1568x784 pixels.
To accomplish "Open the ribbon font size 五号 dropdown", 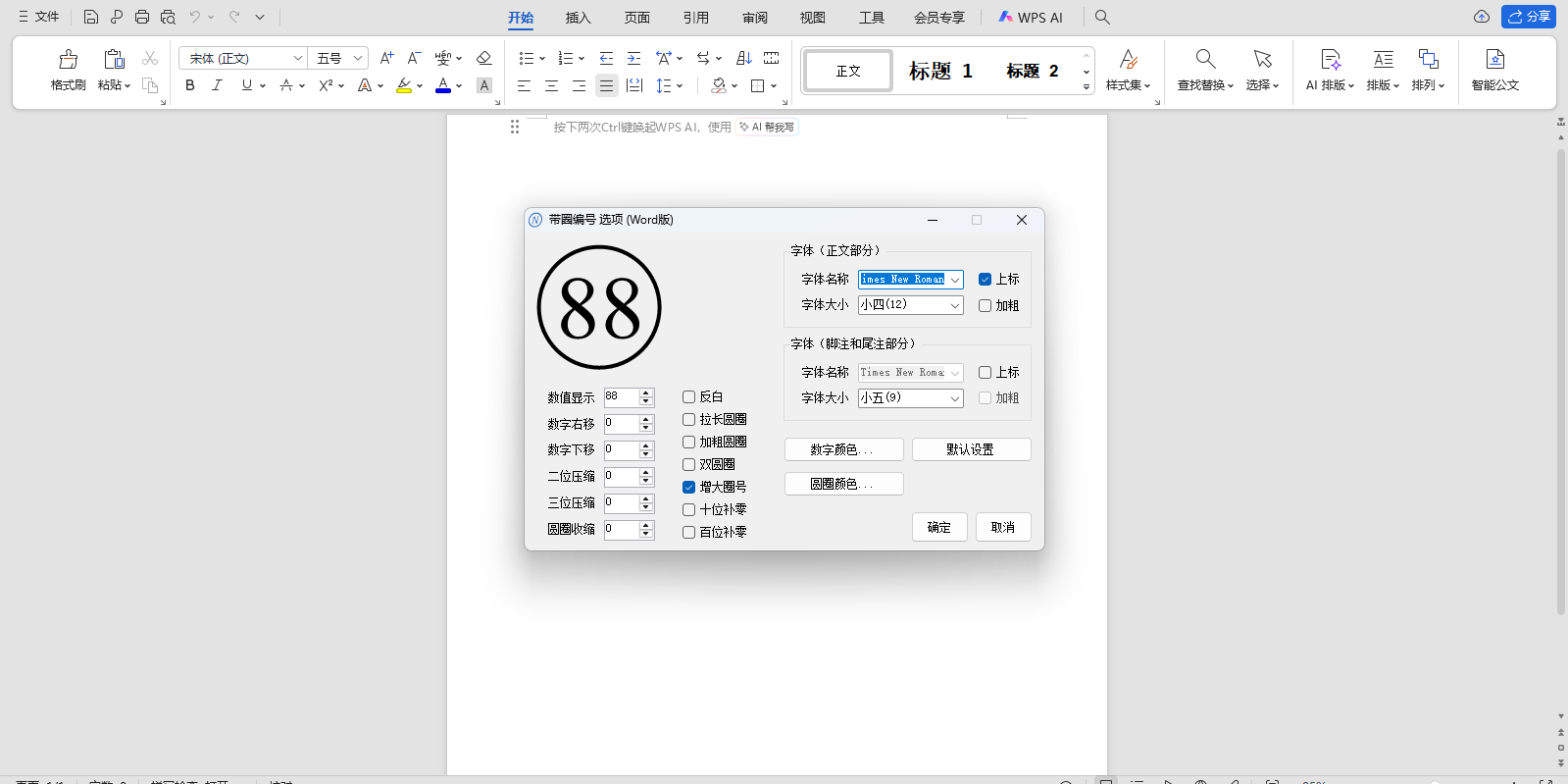I will [358, 58].
